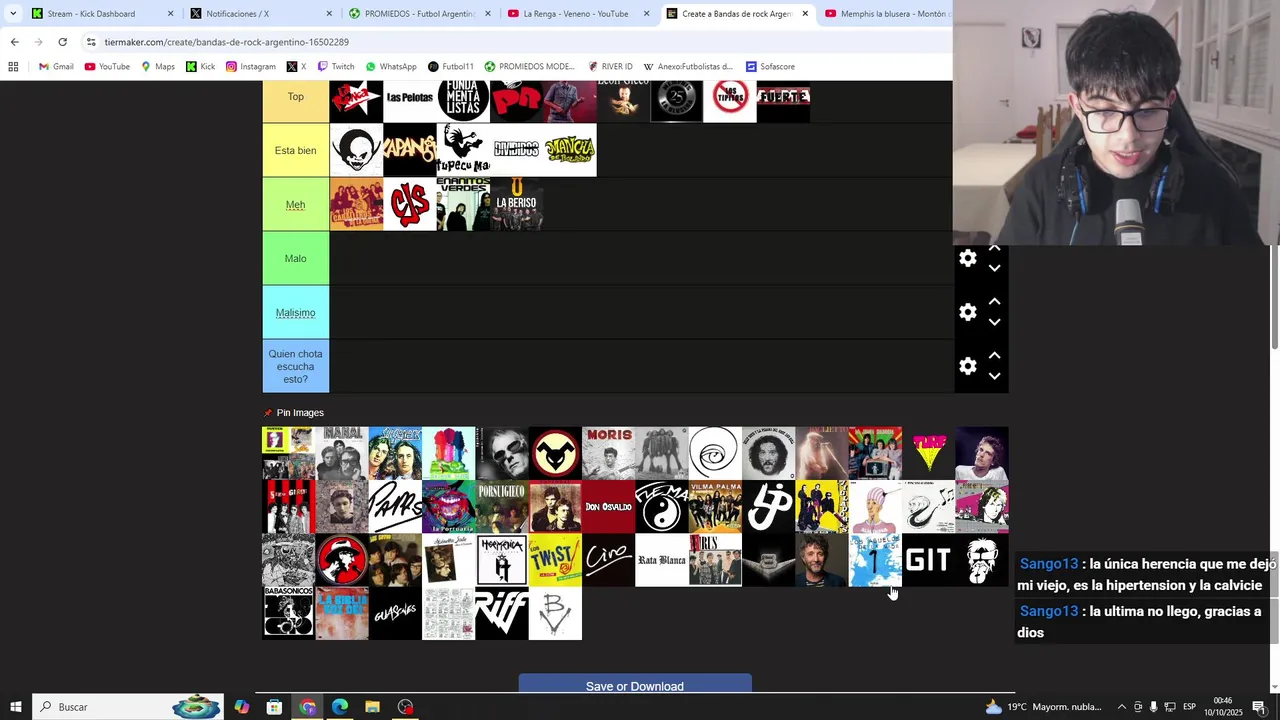Select the Moris album image
The height and width of the screenshot is (720, 1280).
[609, 453]
